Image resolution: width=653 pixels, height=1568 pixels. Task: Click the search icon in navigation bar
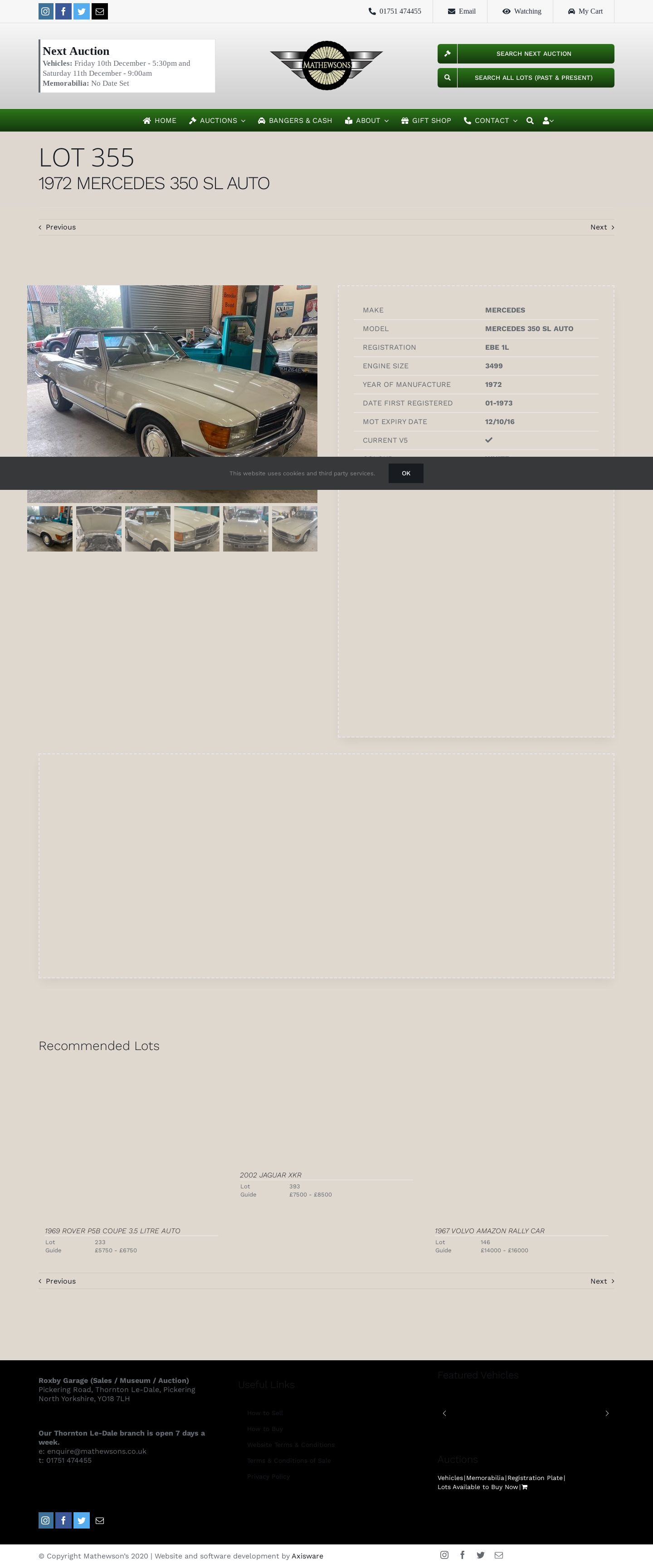[x=530, y=121]
